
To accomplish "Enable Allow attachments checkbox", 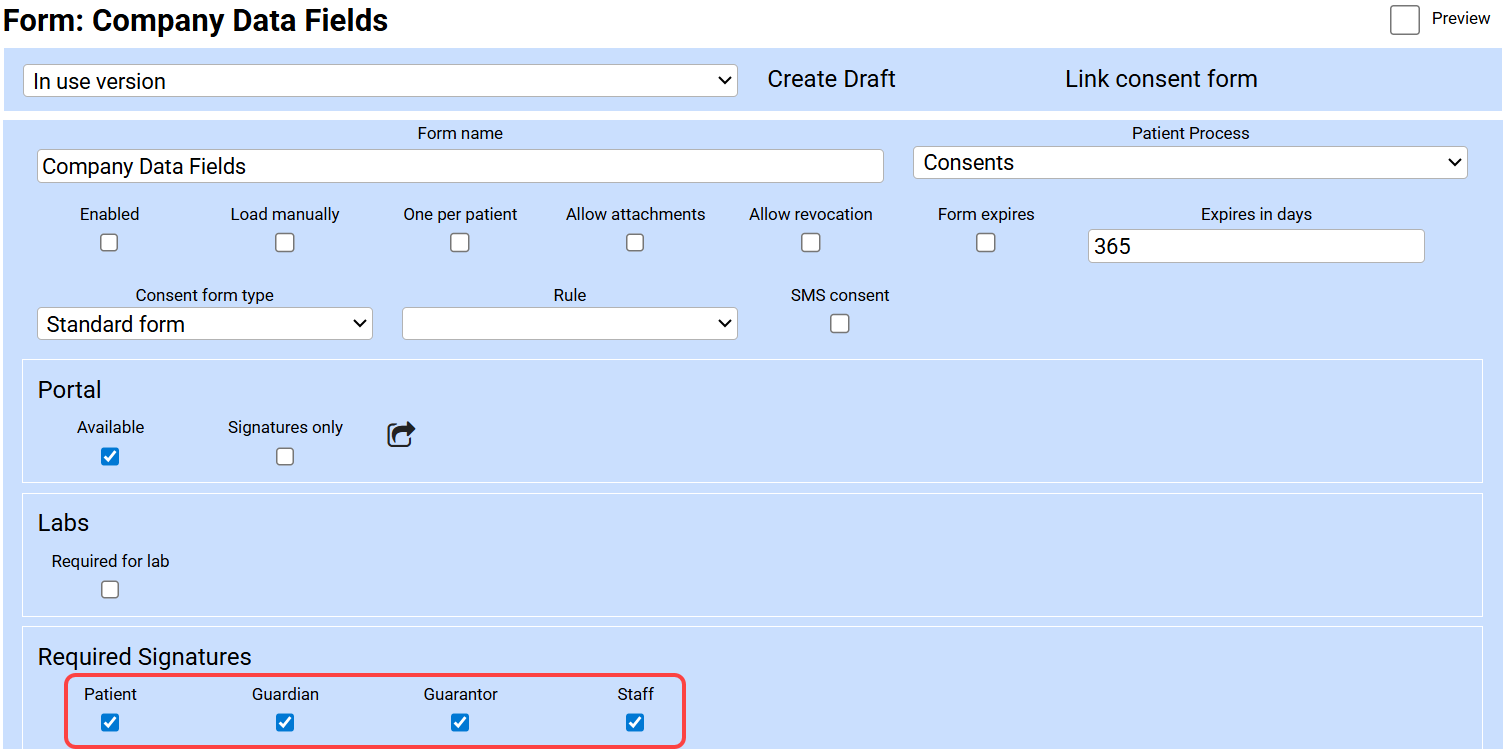I will click(635, 243).
